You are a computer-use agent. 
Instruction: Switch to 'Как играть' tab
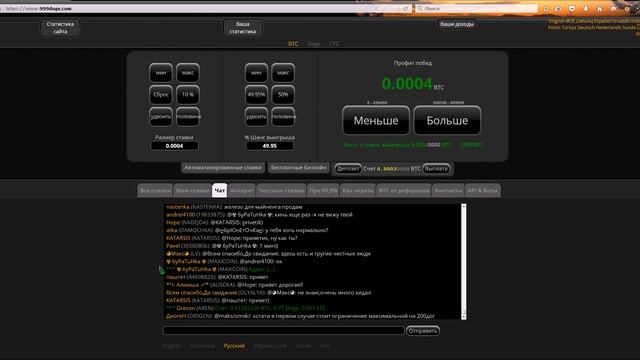pos(358,191)
